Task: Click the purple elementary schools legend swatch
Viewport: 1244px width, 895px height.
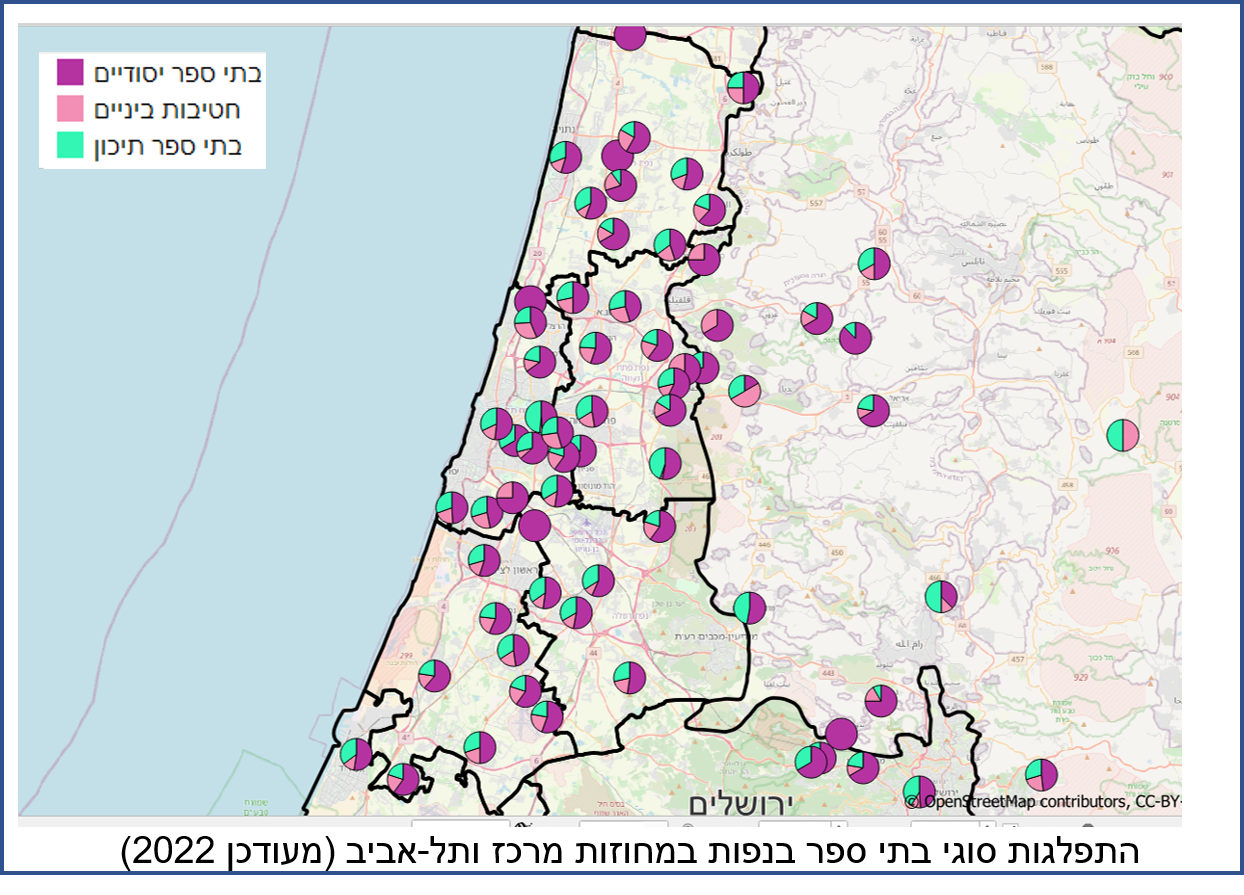Action: coord(70,73)
